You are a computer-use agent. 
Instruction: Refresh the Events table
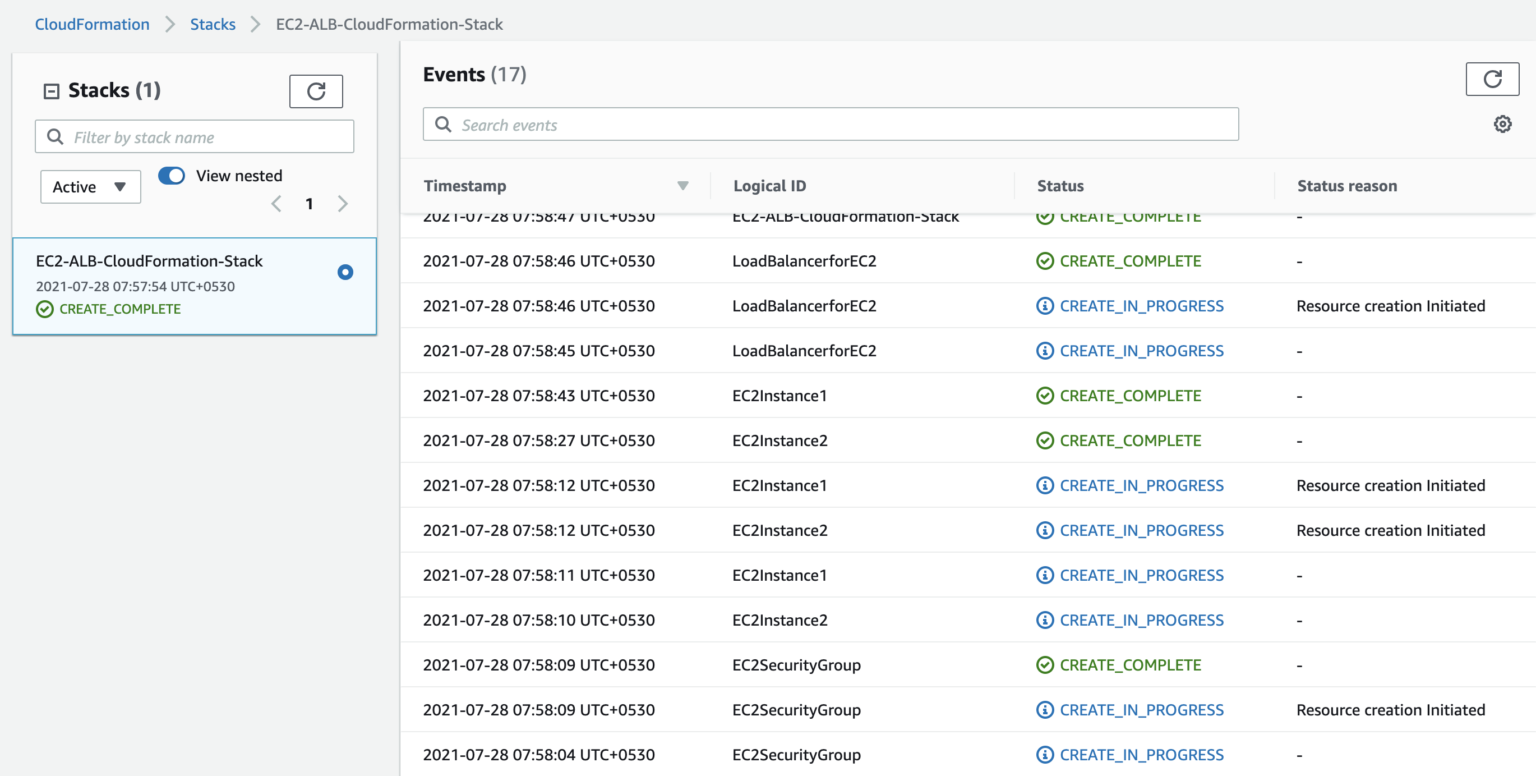[1492, 79]
